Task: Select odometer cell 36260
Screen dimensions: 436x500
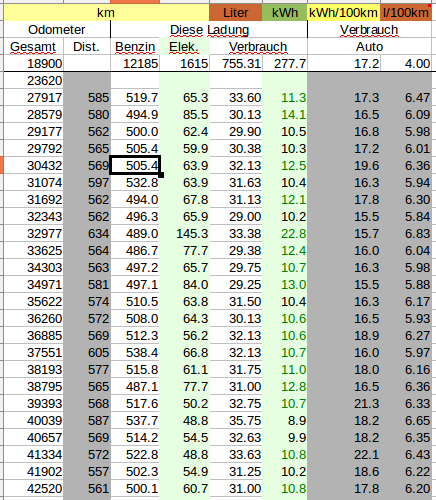Action: [x=33, y=319]
